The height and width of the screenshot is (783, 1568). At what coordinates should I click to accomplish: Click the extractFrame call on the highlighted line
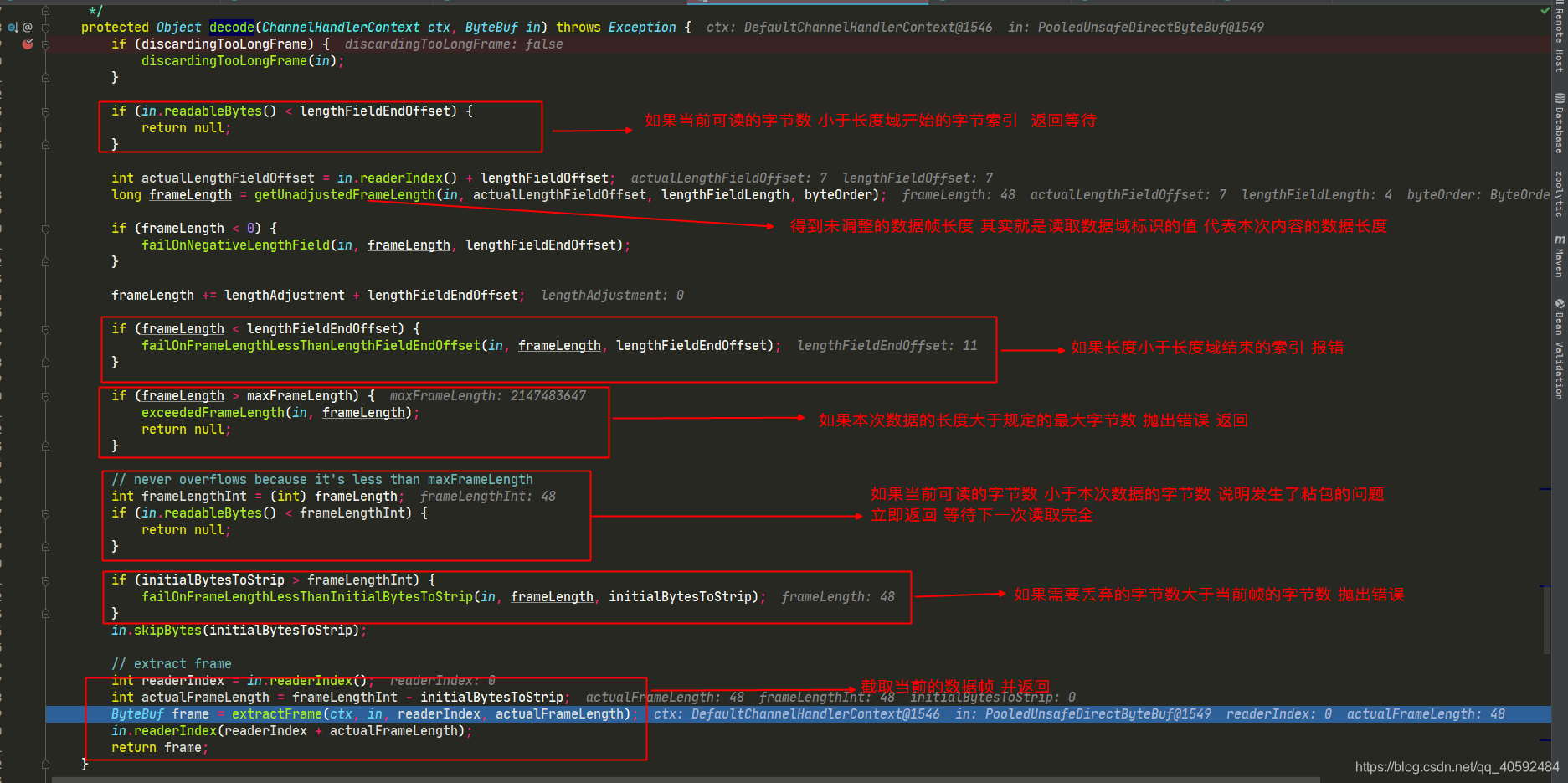pyautogui.click(x=277, y=714)
